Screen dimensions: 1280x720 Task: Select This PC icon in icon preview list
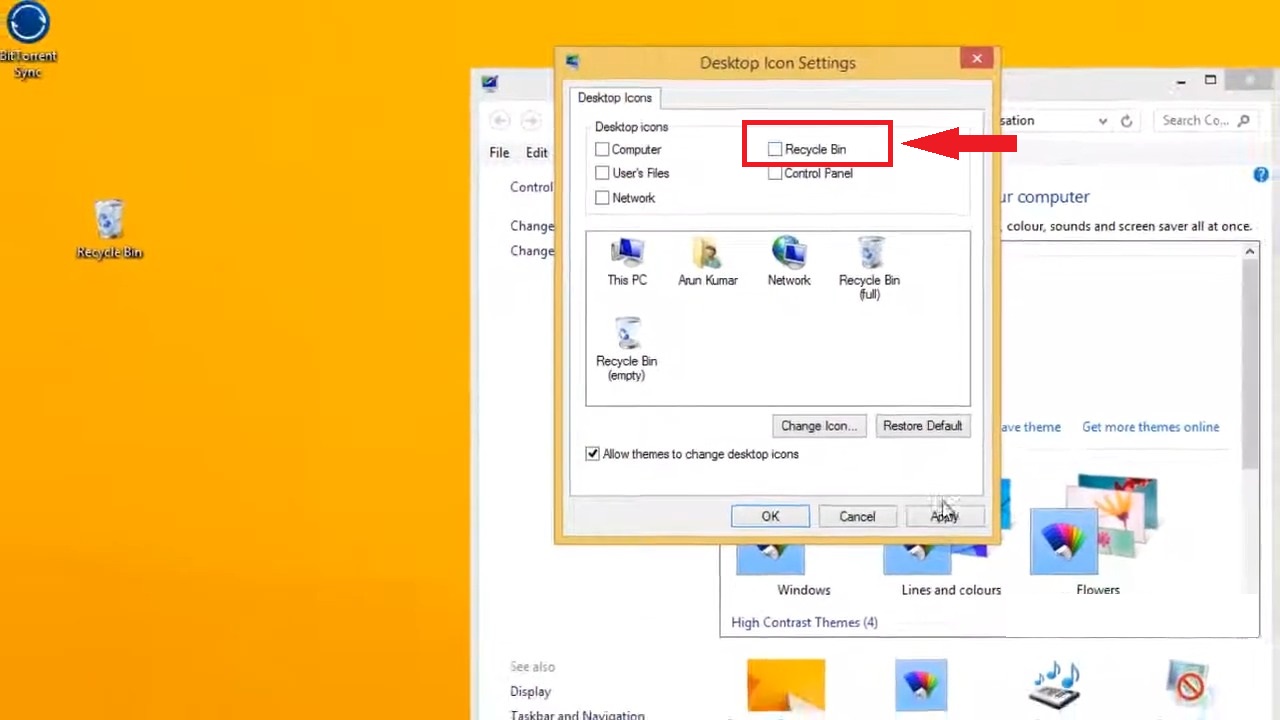(627, 262)
